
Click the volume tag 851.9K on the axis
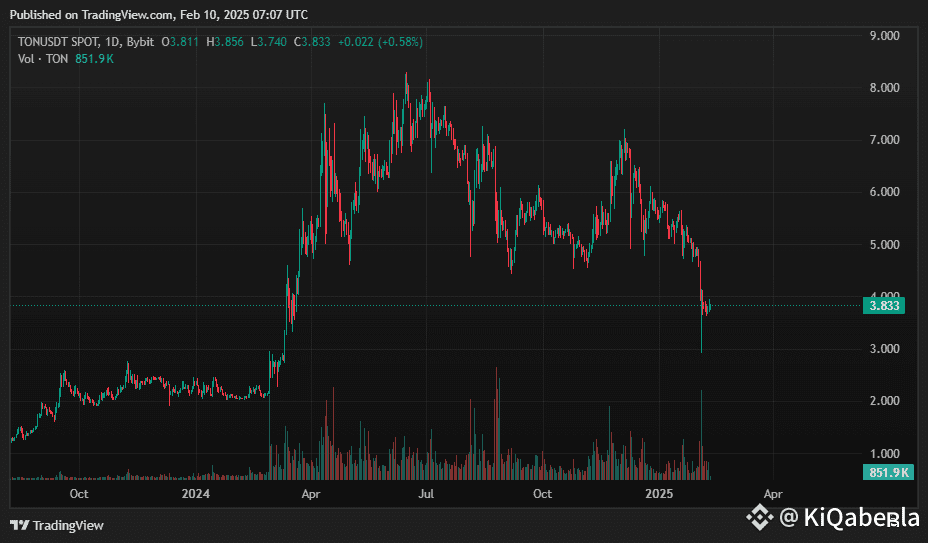[888, 472]
